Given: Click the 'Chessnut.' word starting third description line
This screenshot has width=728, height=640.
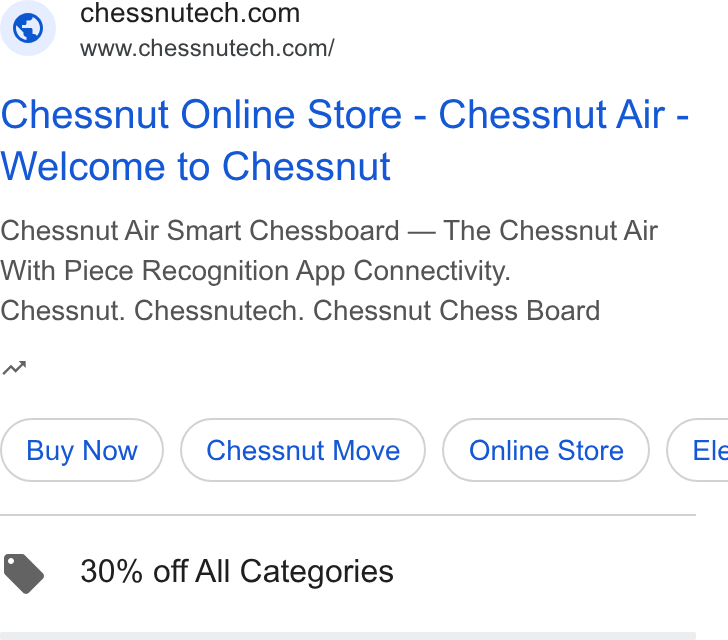Looking at the screenshot, I should [63, 310].
